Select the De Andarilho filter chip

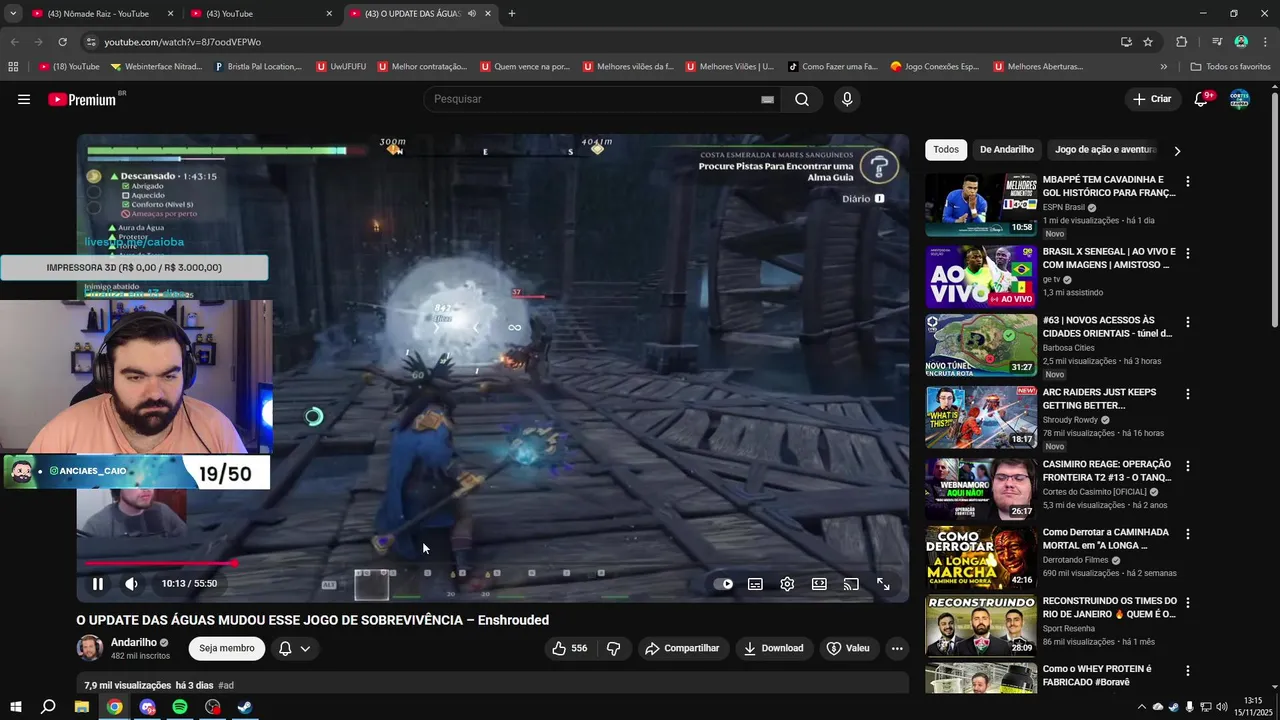pos(1007,149)
